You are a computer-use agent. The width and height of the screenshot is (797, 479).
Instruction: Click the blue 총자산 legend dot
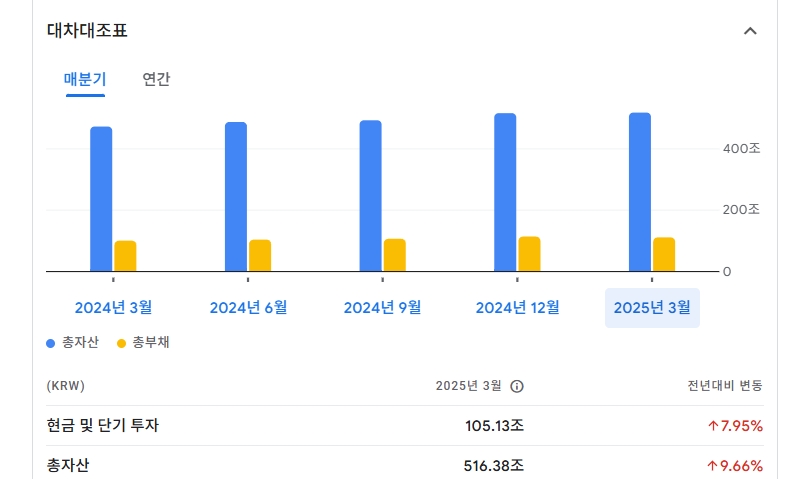point(50,343)
